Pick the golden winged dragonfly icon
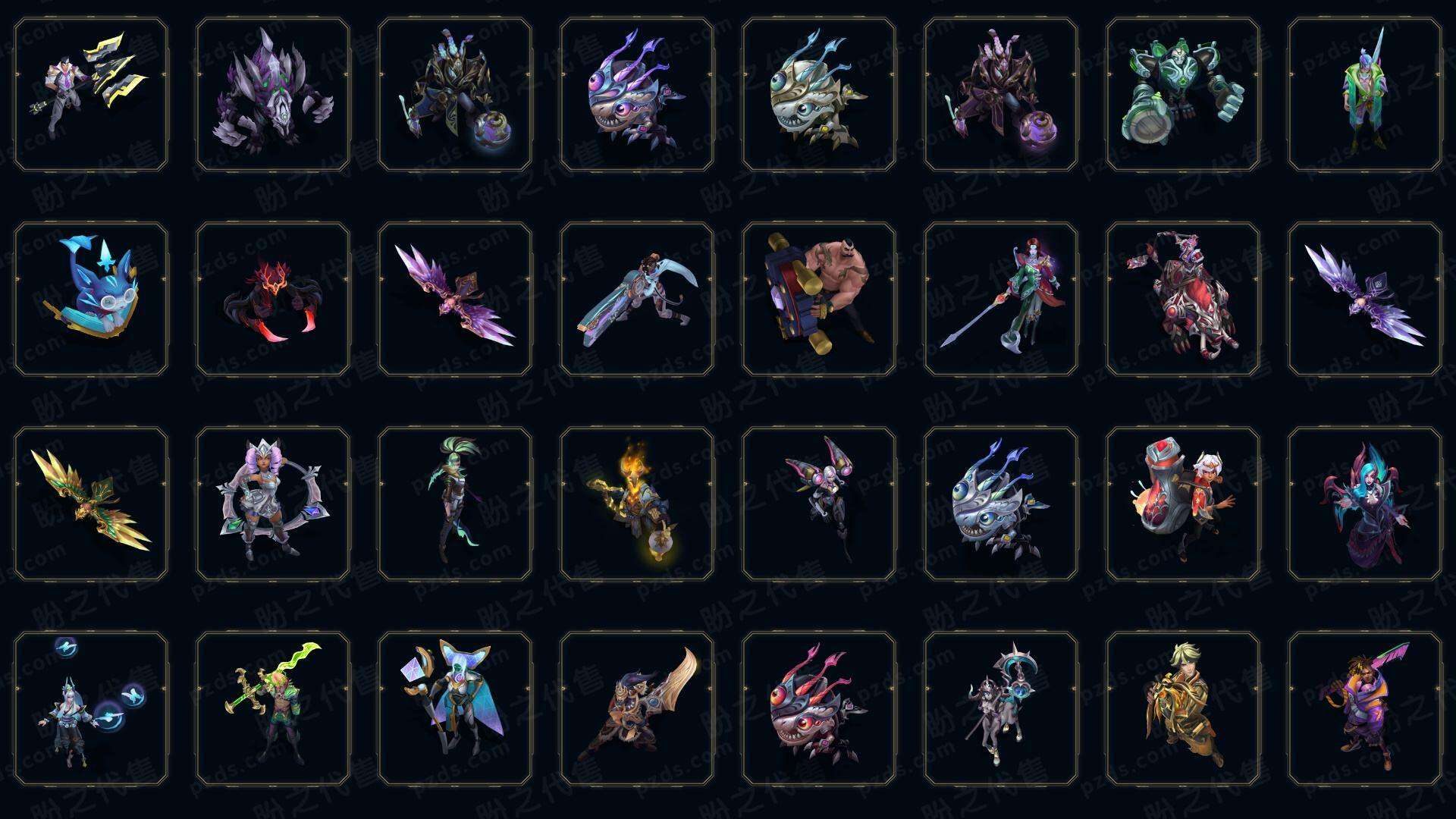This screenshot has width=1456, height=819. [x=91, y=504]
